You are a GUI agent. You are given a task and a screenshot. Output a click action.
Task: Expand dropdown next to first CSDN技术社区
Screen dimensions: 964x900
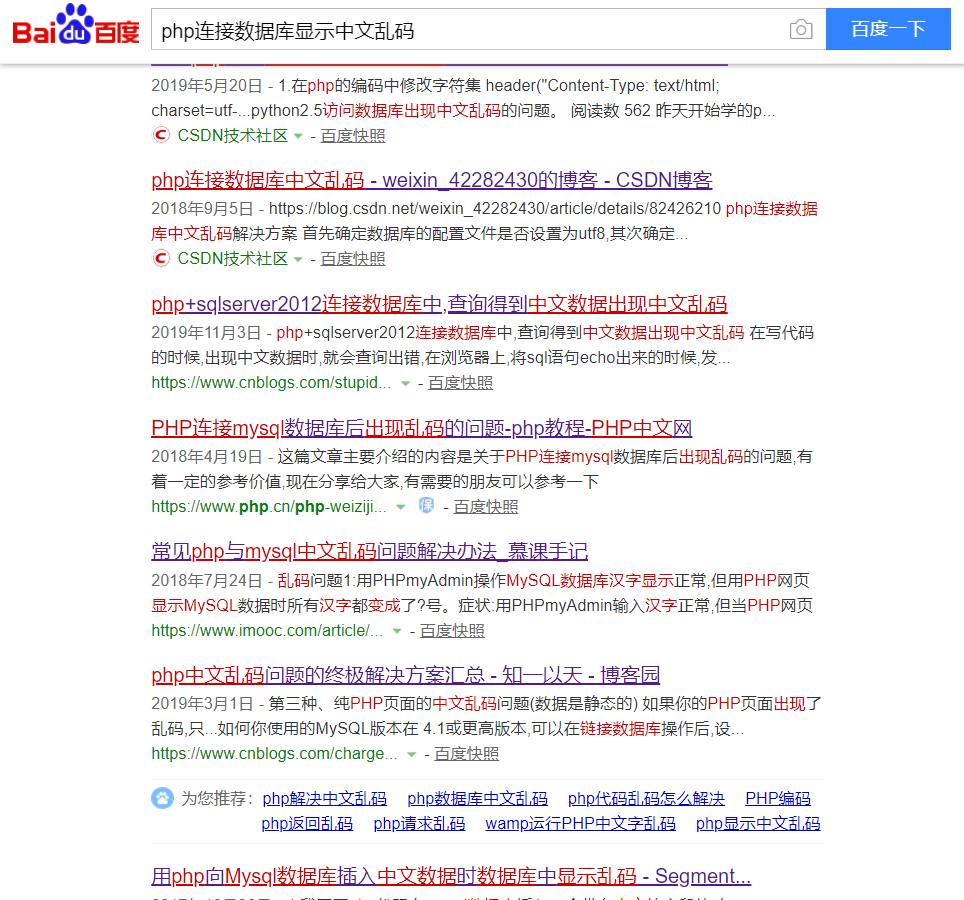[298, 136]
